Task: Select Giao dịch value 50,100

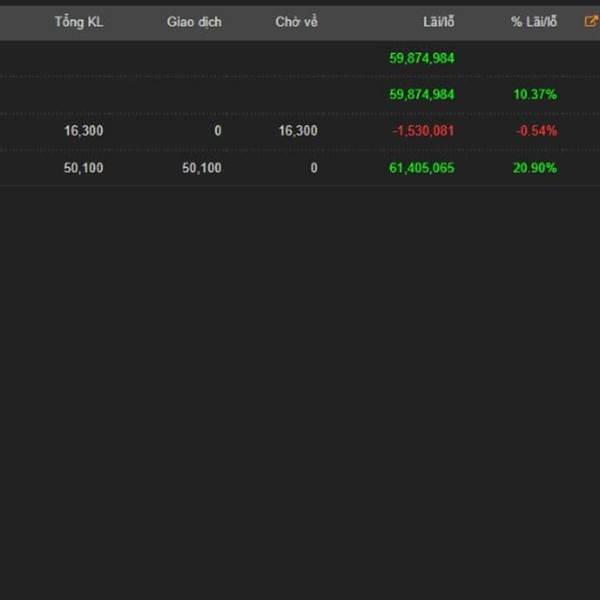Action: (202, 168)
